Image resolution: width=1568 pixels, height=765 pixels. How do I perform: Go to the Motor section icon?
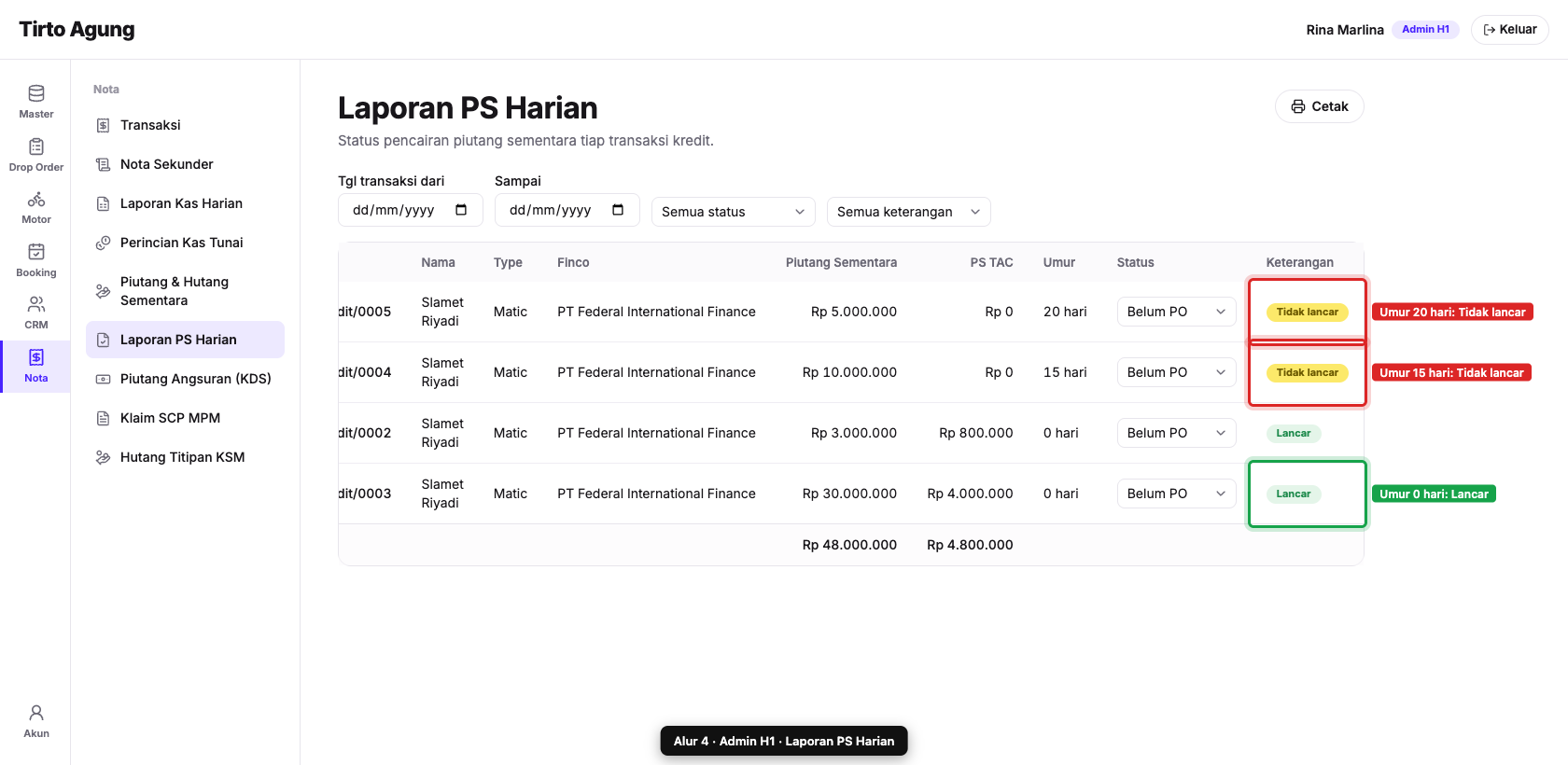(x=36, y=199)
